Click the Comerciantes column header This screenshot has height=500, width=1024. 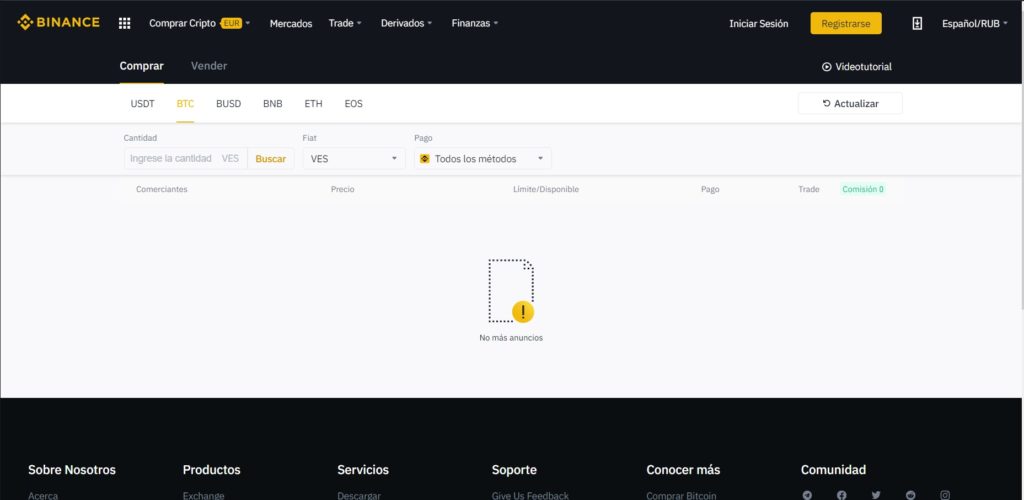click(x=161, y=189)
